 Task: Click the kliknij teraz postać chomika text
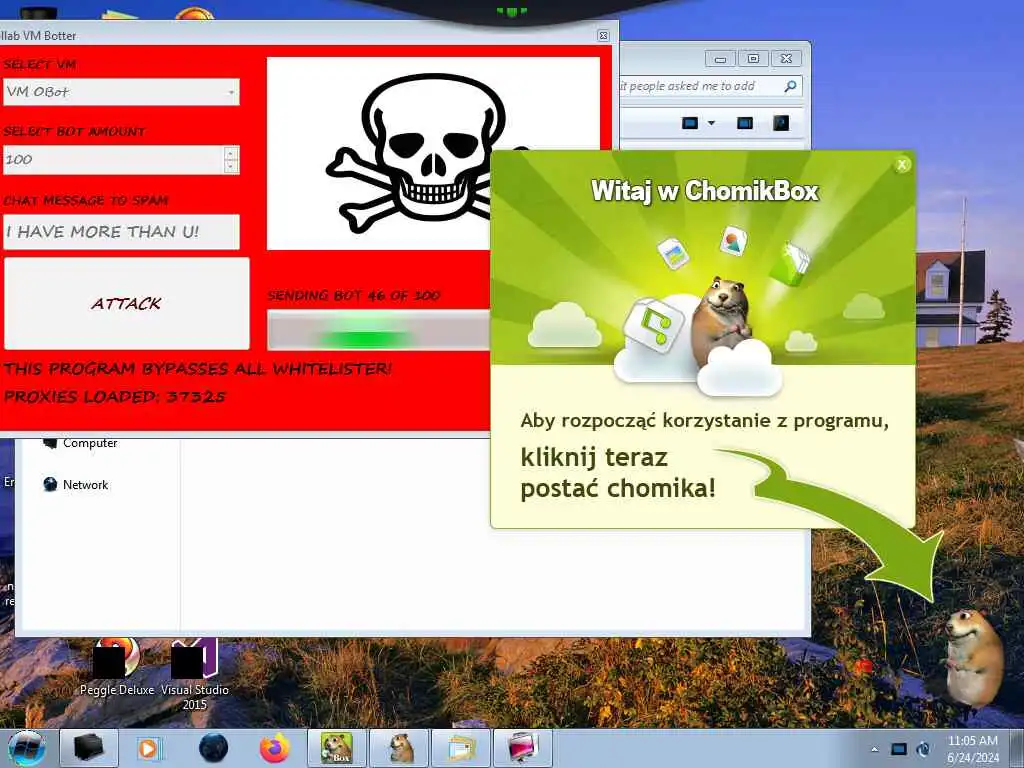coord(618,472)
